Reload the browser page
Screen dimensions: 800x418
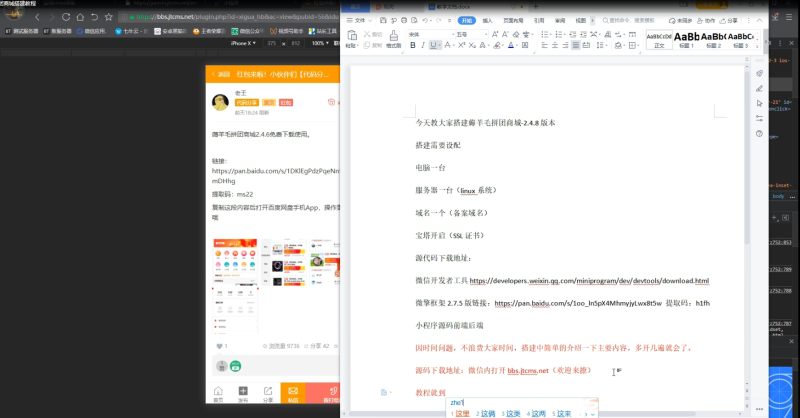[66, 17]
